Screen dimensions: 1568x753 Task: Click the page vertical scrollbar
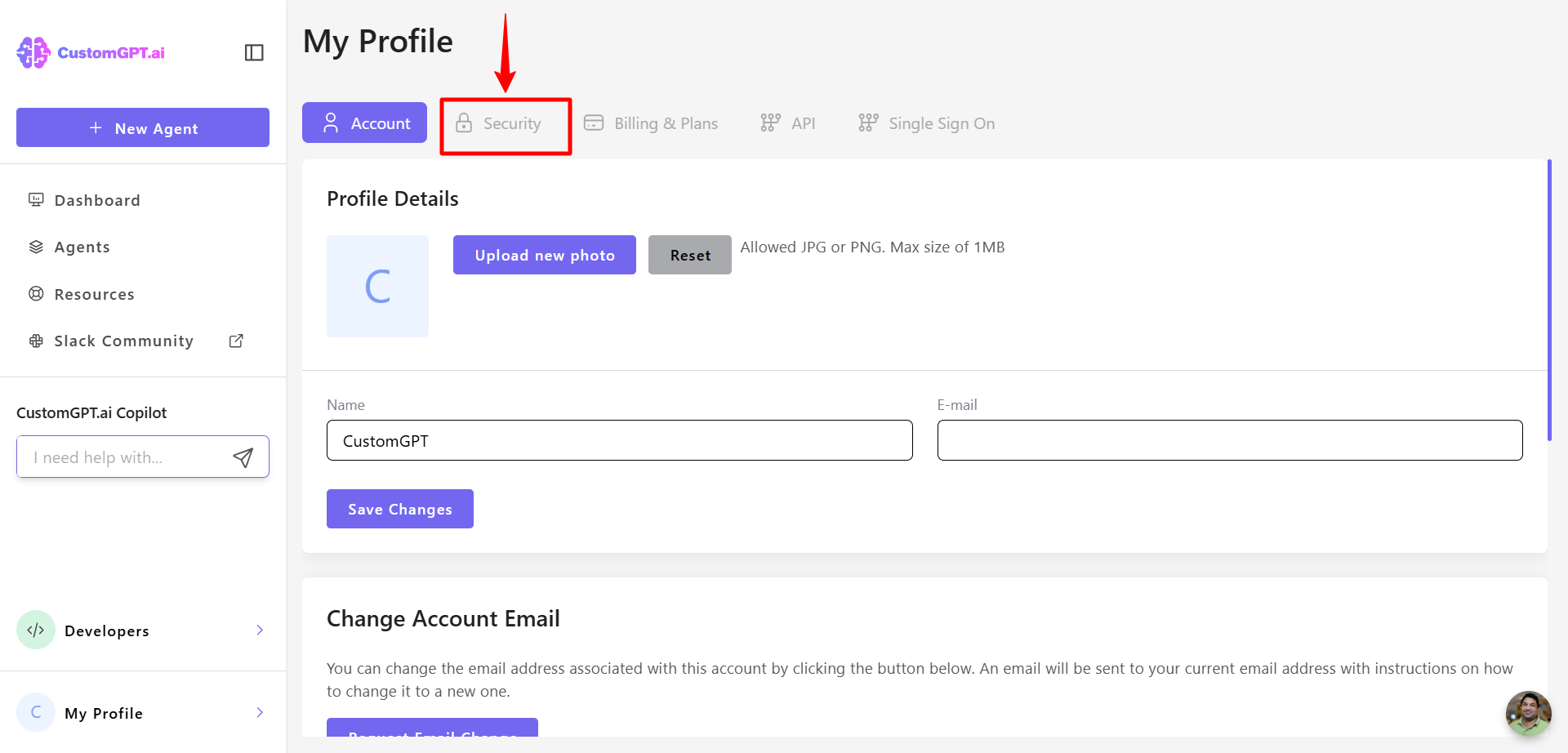click(x=1549, y=301)
